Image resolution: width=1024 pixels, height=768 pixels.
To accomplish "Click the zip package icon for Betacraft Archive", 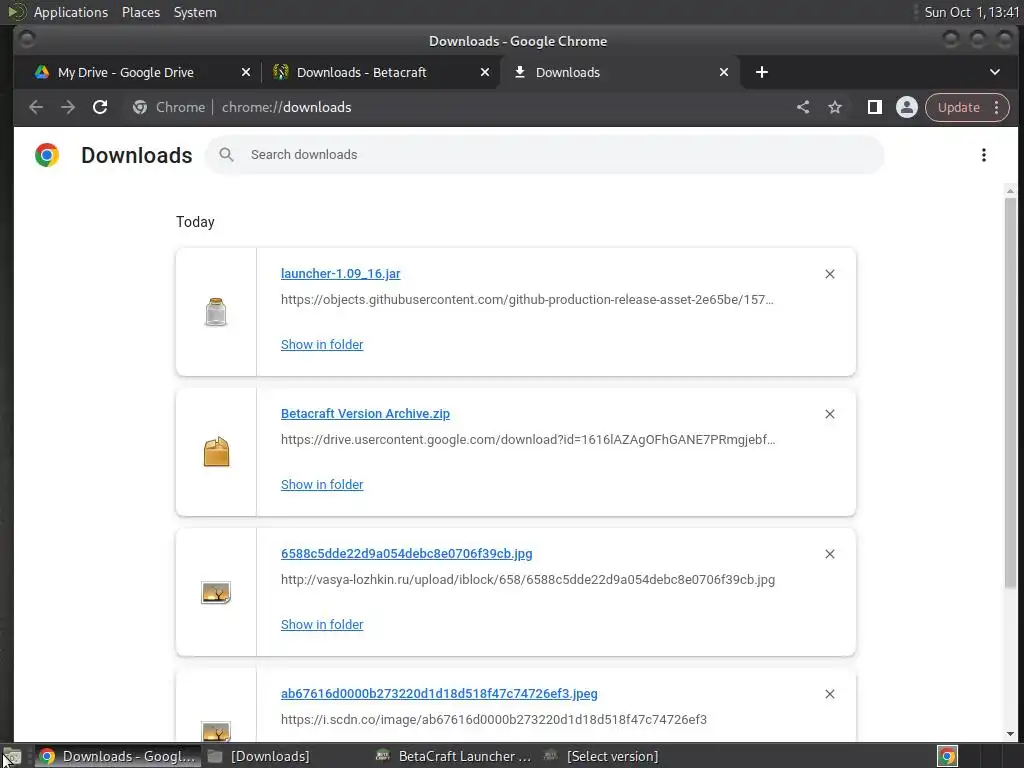I will click(216, 452).
